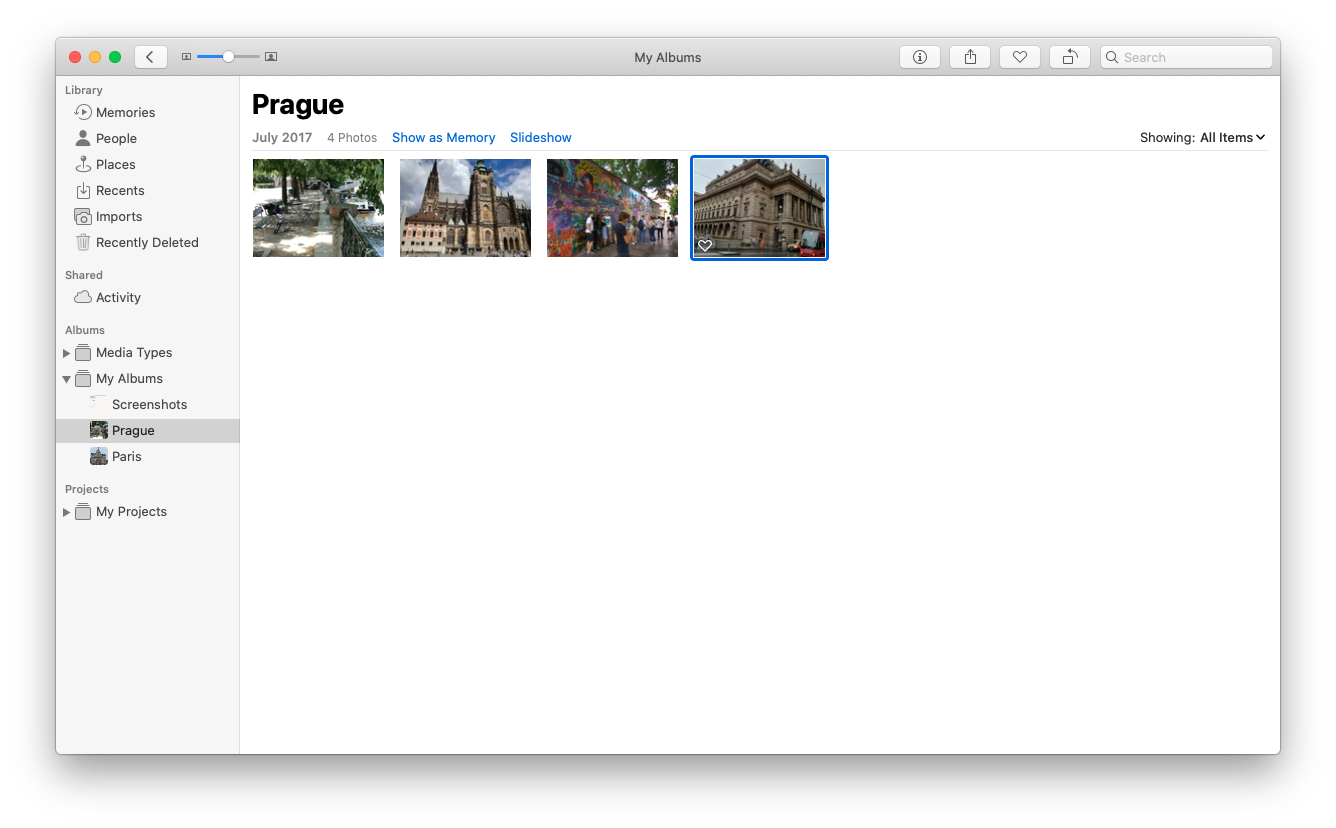Screen dimensions: 1336x828
Task: Toggle Favorite heart button in toolbar
Action: 1019,57
